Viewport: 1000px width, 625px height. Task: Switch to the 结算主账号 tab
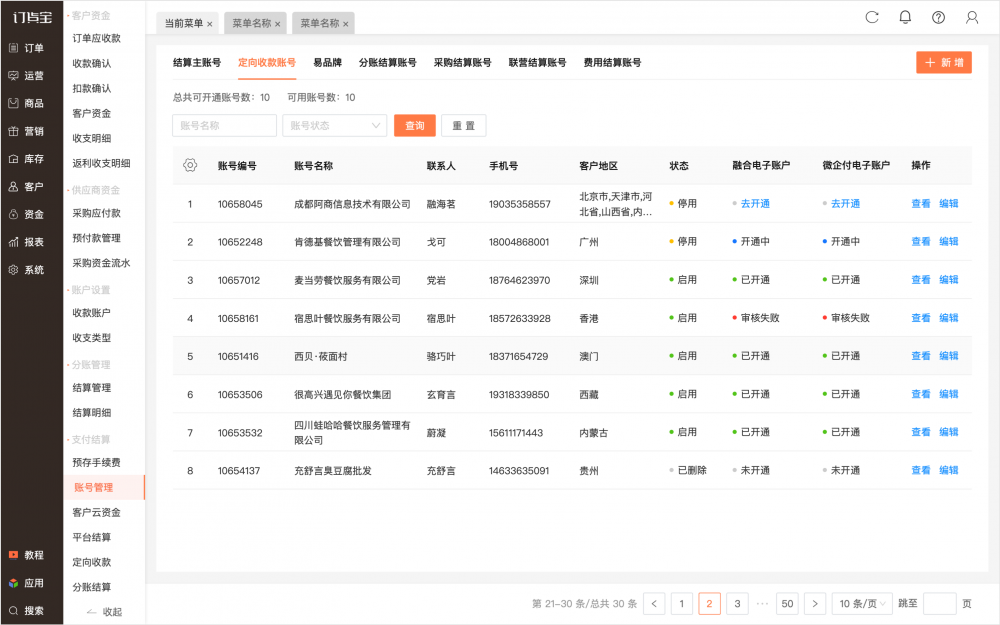pos(197,62)
